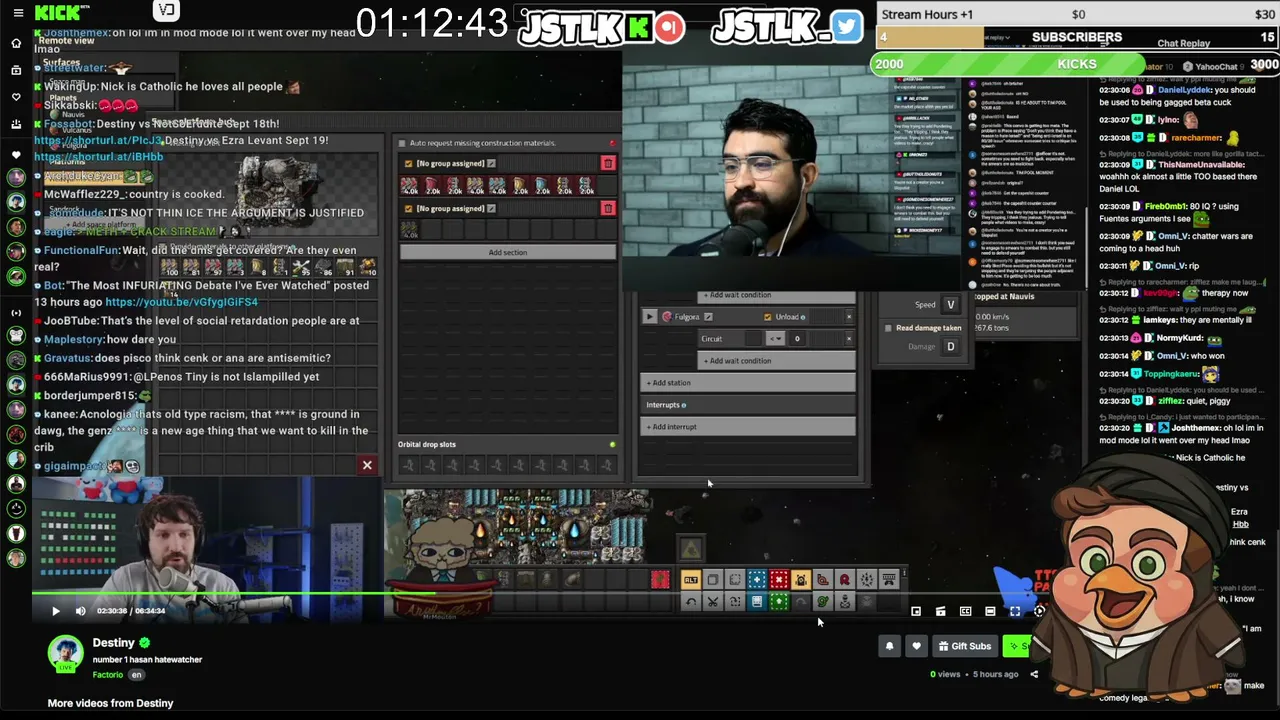Toggle the Read damage taken checkbox
The image size is (1280, 720).
click(x=888, y=328)
